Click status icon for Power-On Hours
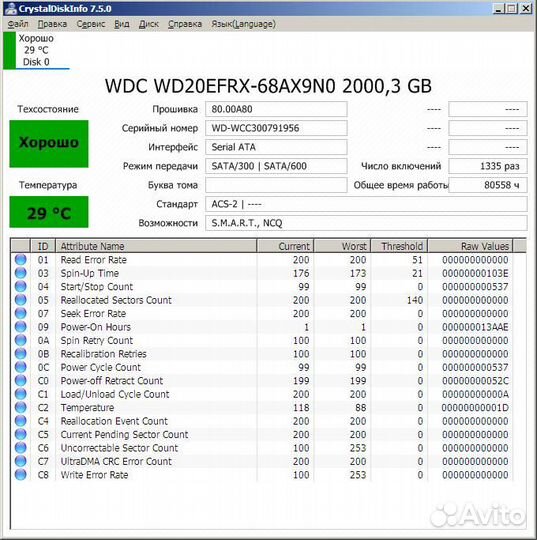This screenshot has width=537, height=540. (x=21, y=327)
